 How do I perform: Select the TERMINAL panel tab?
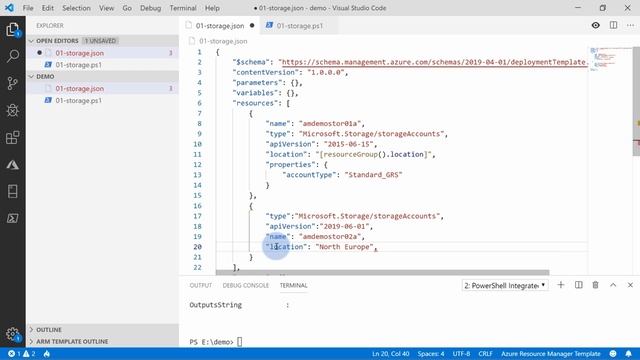[293, 285]
